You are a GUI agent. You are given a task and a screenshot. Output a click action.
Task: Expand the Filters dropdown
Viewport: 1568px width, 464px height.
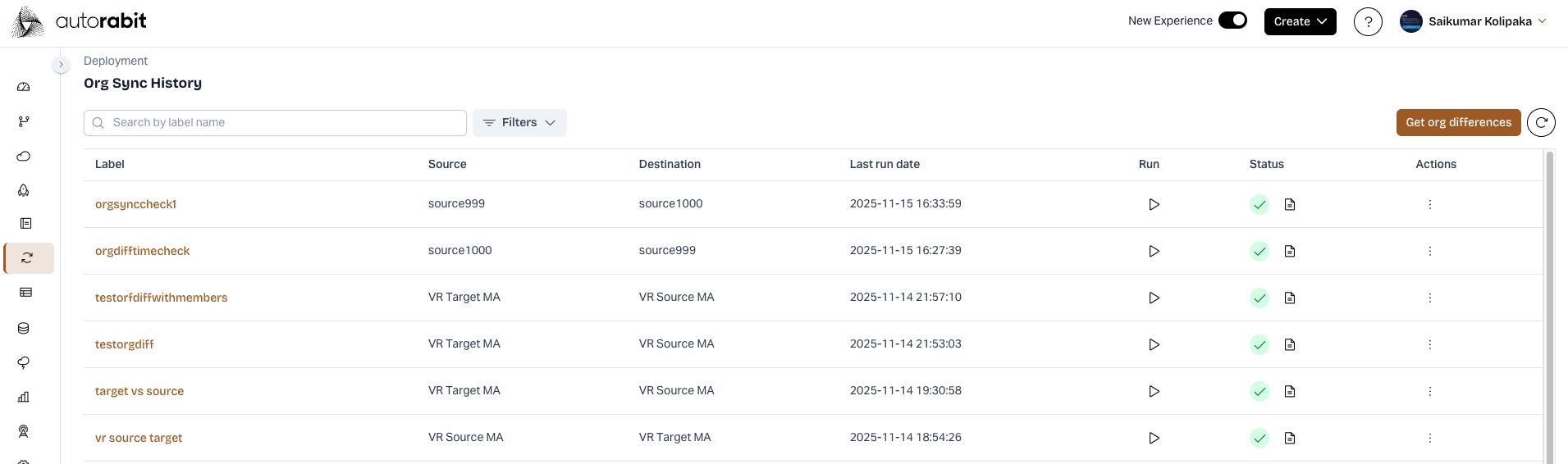519,122
